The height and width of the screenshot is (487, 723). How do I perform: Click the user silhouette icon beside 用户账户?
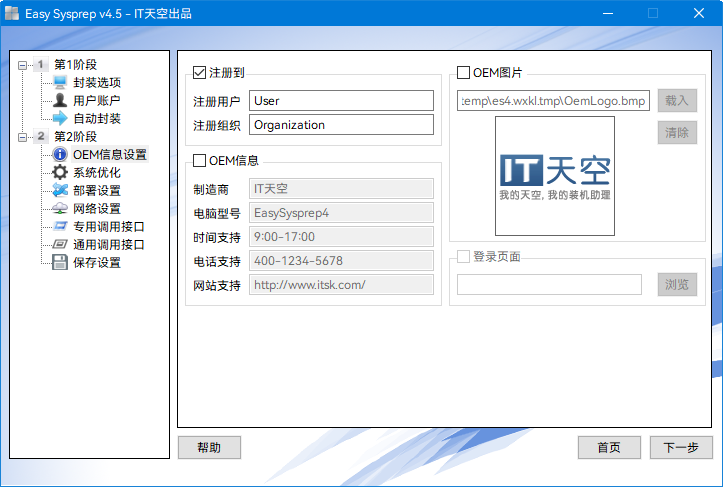(x=60, y=100)
